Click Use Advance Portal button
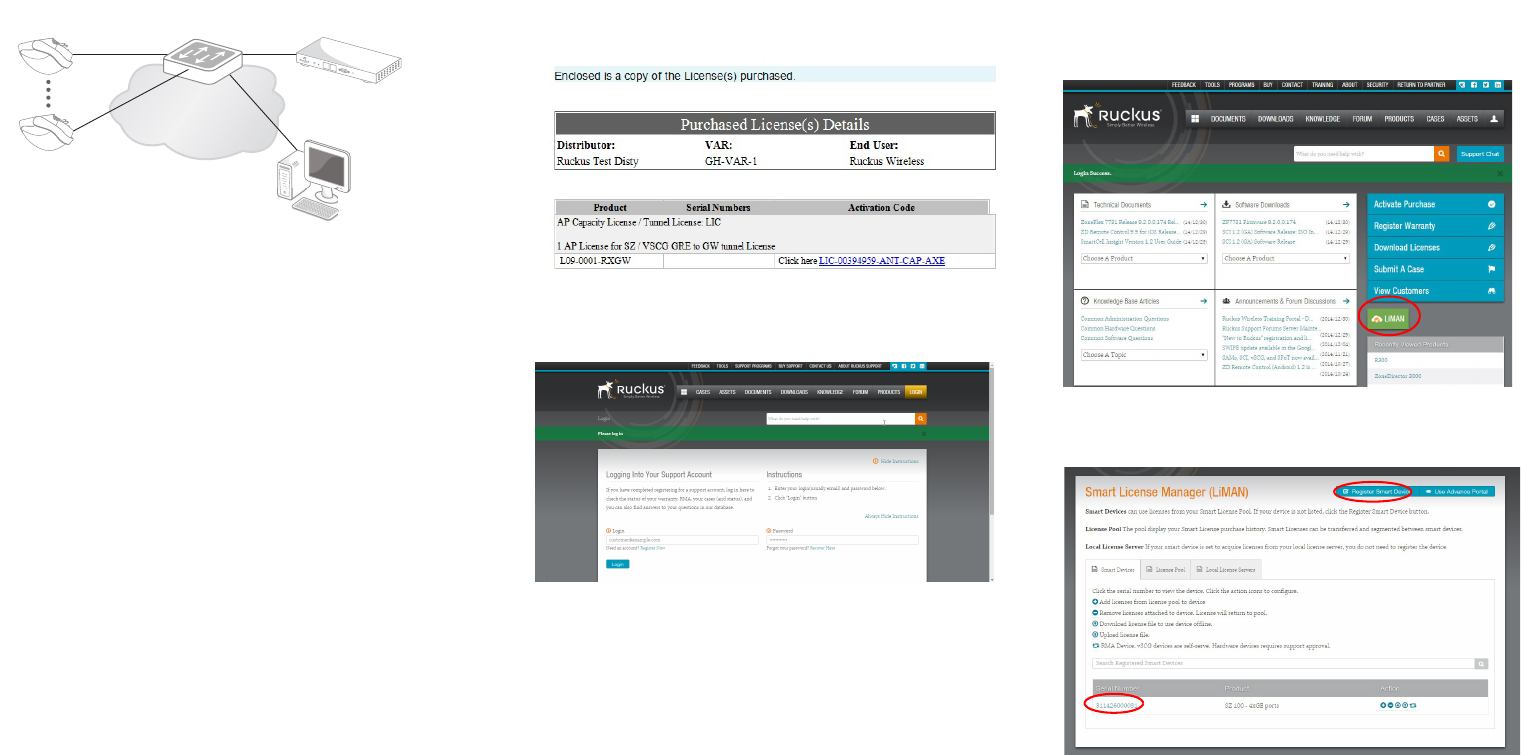The height and width of the screenshot is (755, 1521). [1455, 491]
